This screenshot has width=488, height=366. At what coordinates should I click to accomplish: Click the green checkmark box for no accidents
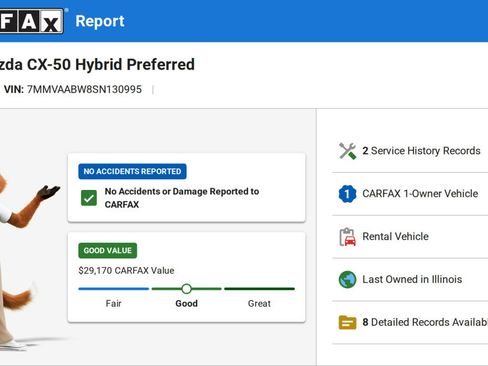pyautogui.click(x=89, y=198)
